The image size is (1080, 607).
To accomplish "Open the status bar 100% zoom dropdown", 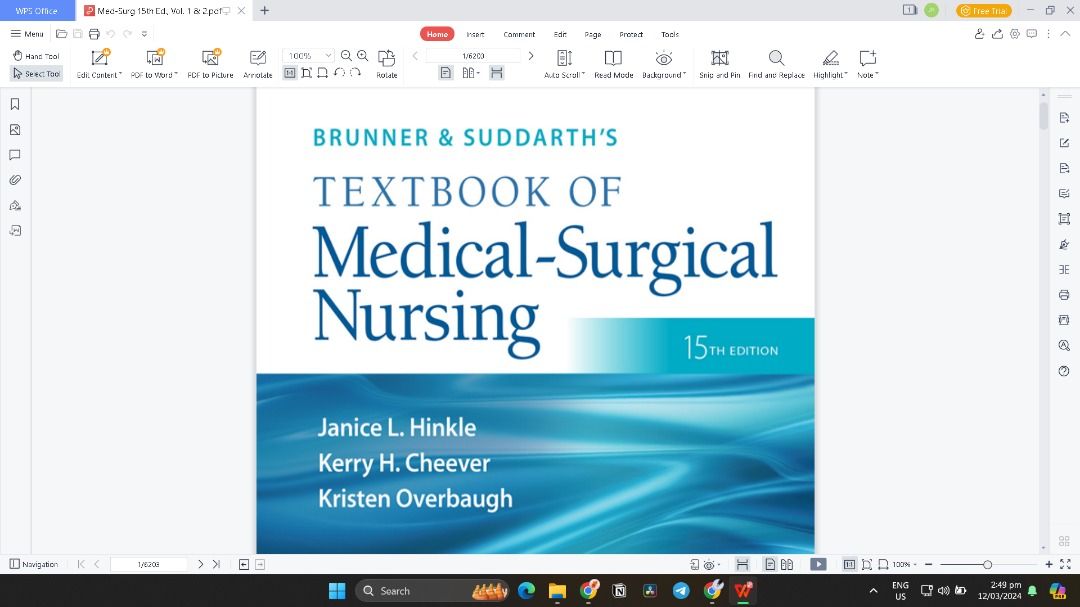I will coord(904,564).
